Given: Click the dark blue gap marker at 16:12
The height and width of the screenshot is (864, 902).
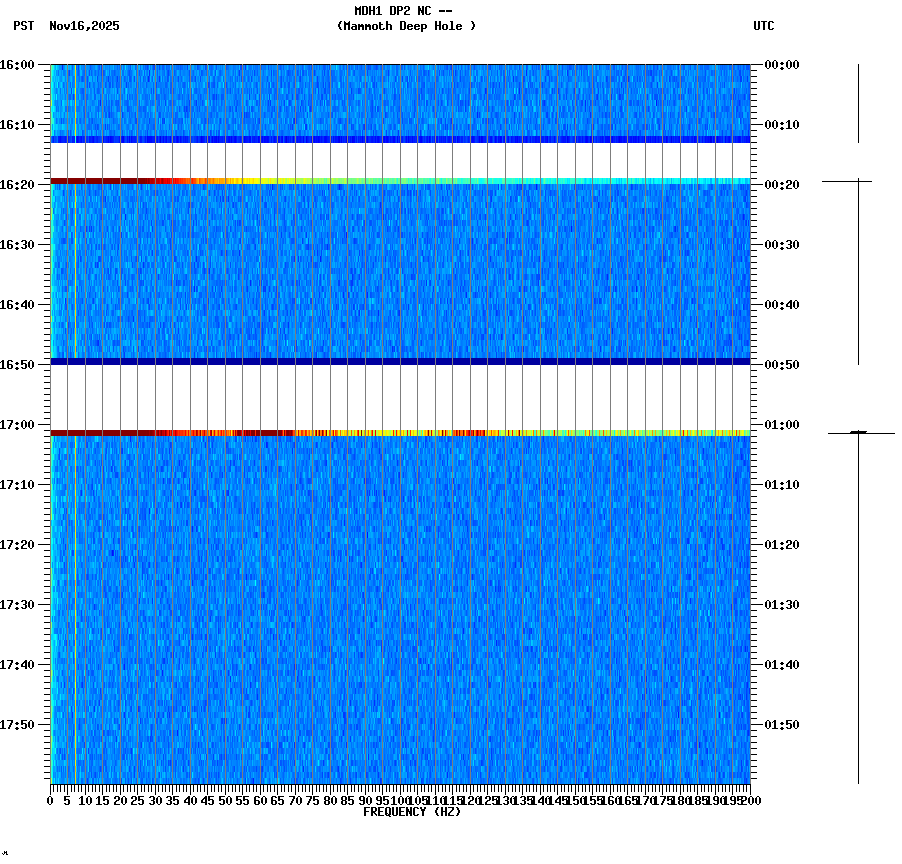Looking at the screenshot, I should [400, 138].
